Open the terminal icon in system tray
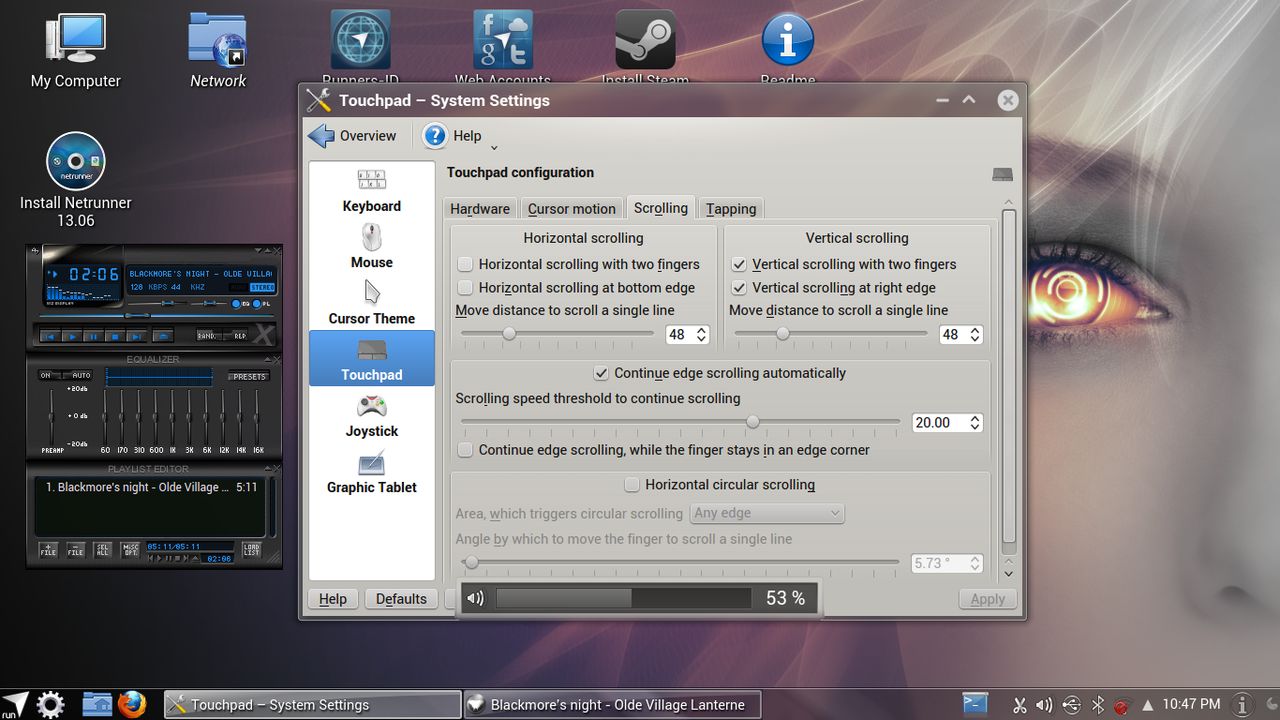This screenshot has width=1280, height=720. 975,704
